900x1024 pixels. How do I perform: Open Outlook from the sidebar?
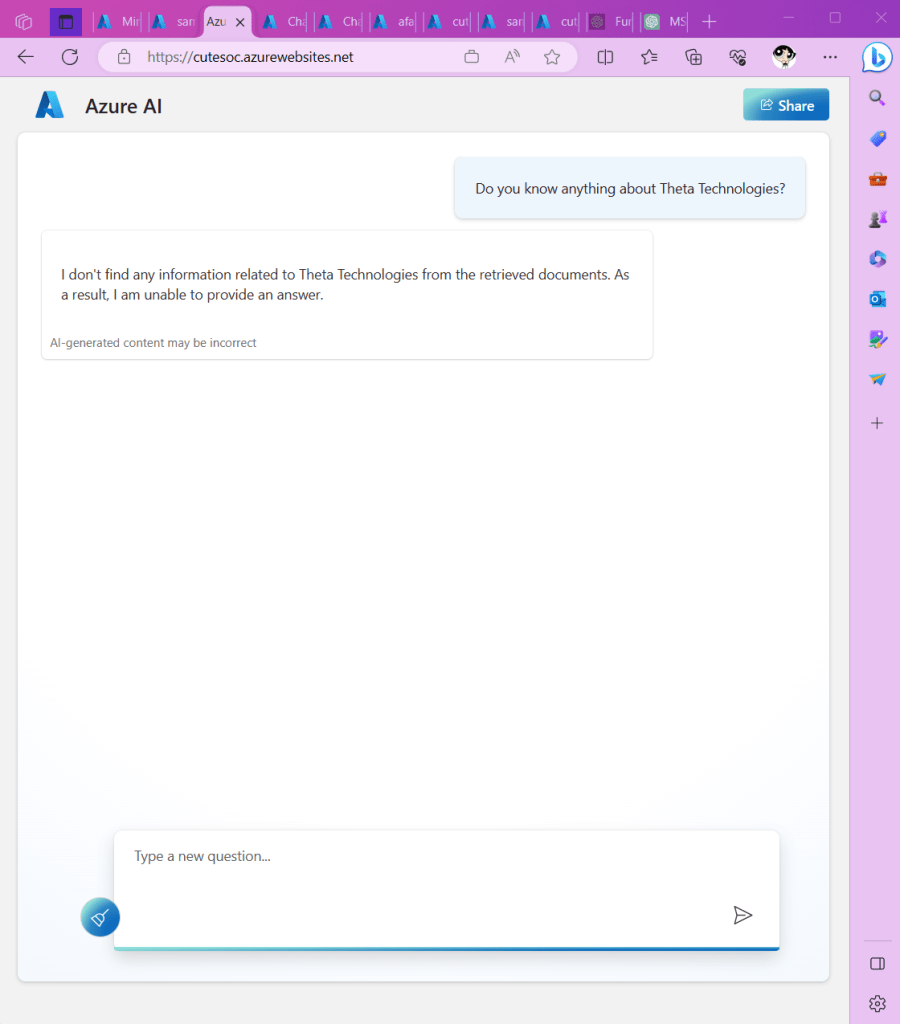pyautogui.click(x=877, y=299)
